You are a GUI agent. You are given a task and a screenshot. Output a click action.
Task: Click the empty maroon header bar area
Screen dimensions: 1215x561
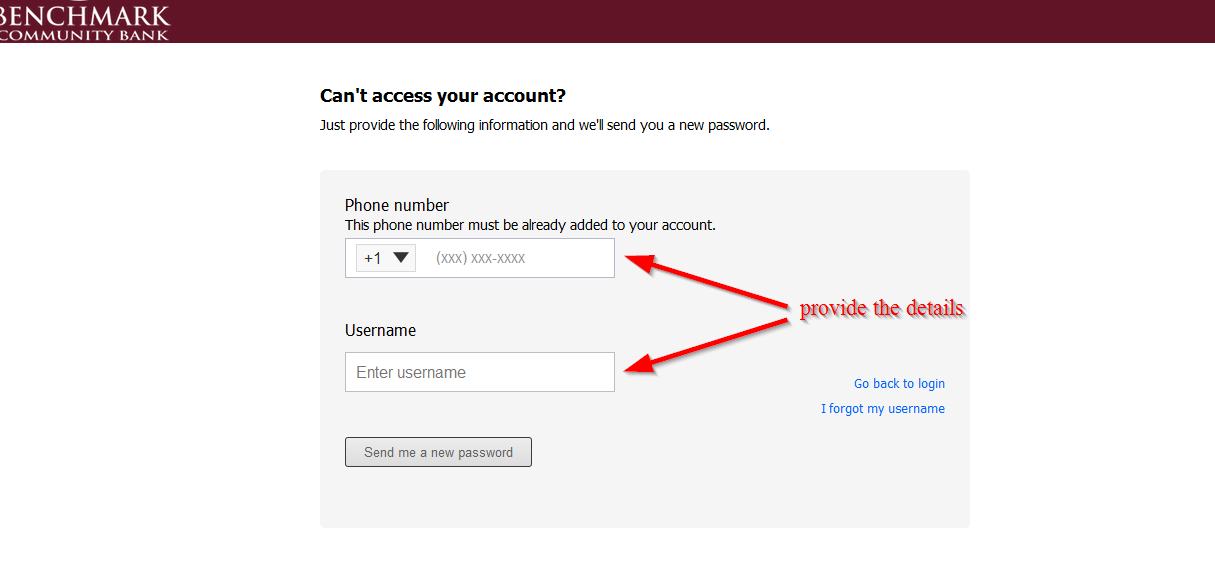coord(690,21)
